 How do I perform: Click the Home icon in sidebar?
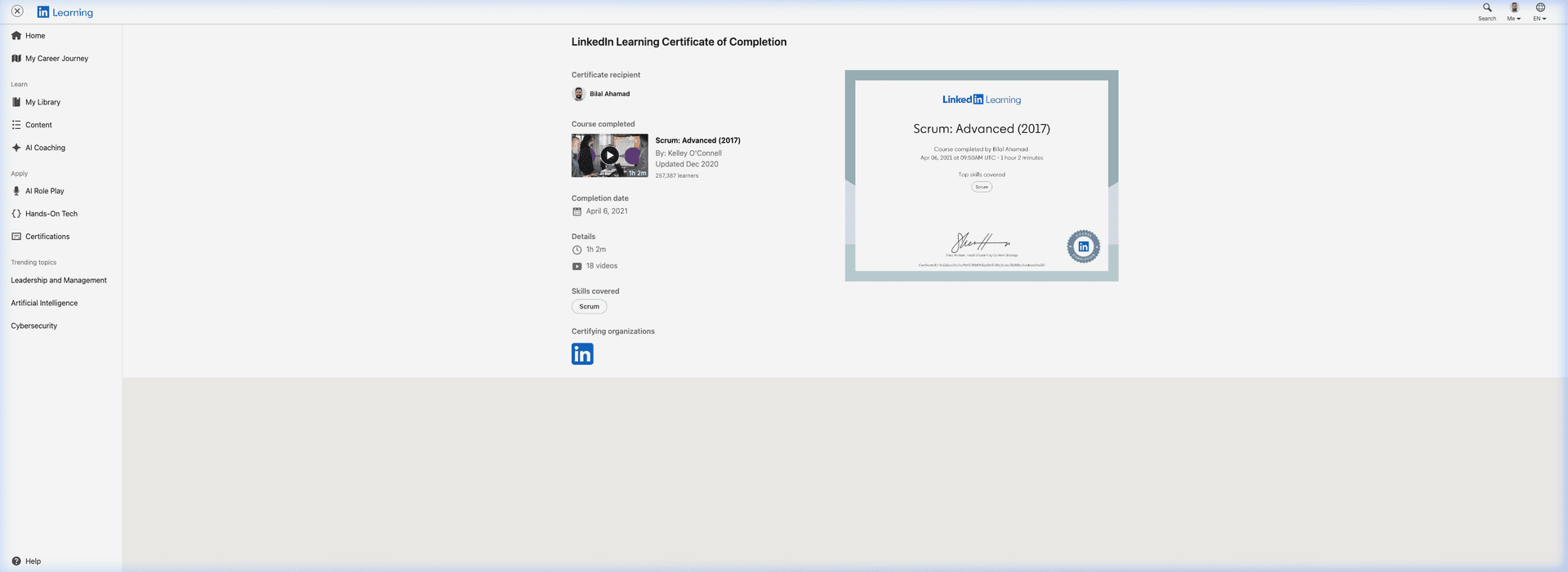(16, 36)
